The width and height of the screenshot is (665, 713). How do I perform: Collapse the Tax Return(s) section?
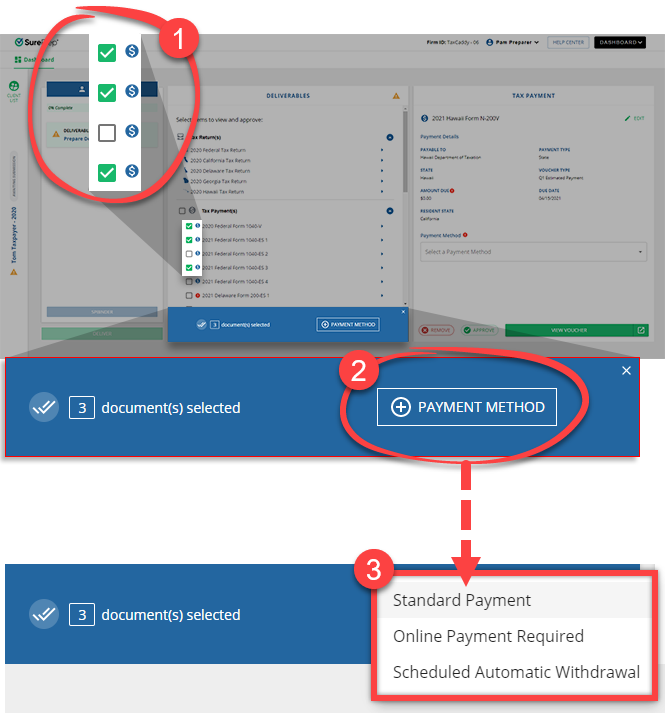tap(390, 137)
